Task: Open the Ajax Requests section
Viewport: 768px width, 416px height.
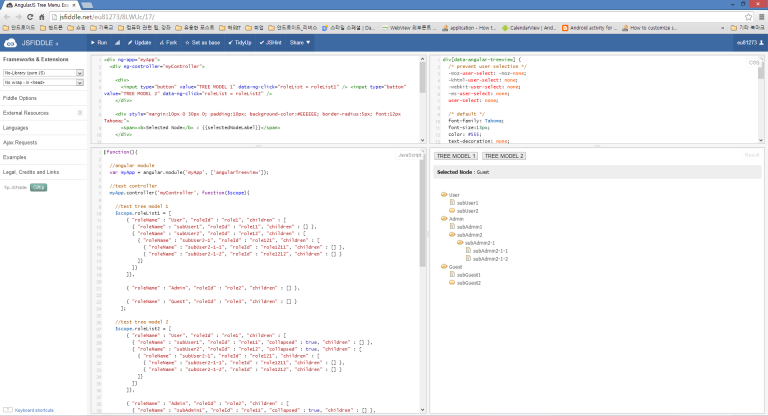Action: (21, 142)
